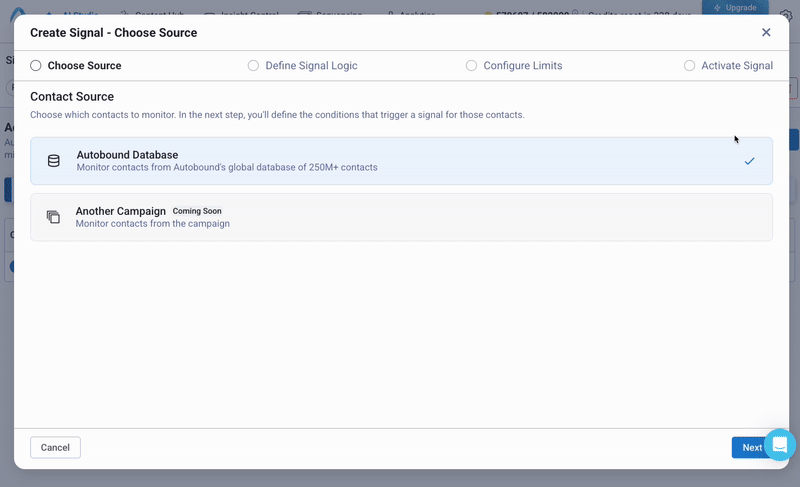
Task: Click the Upgrade button behind the dialog
Action: pos(735,8)
